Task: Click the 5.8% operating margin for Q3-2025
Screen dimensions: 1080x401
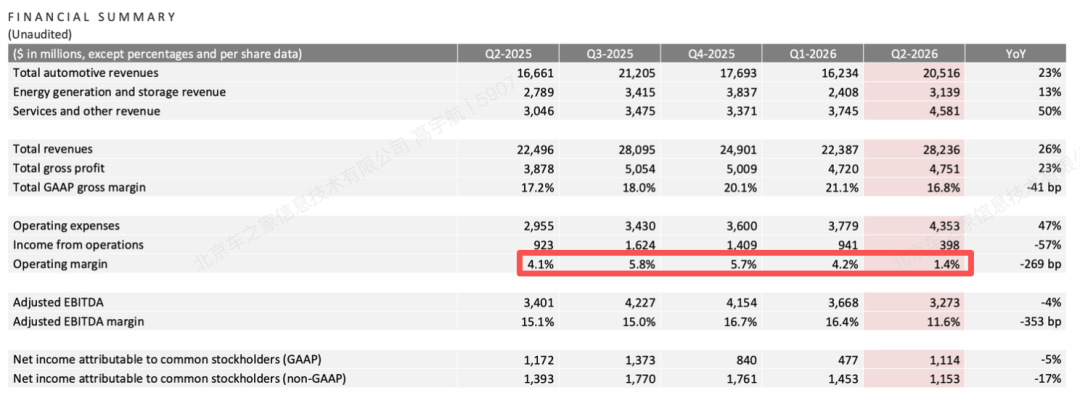Action: (643, 264)
